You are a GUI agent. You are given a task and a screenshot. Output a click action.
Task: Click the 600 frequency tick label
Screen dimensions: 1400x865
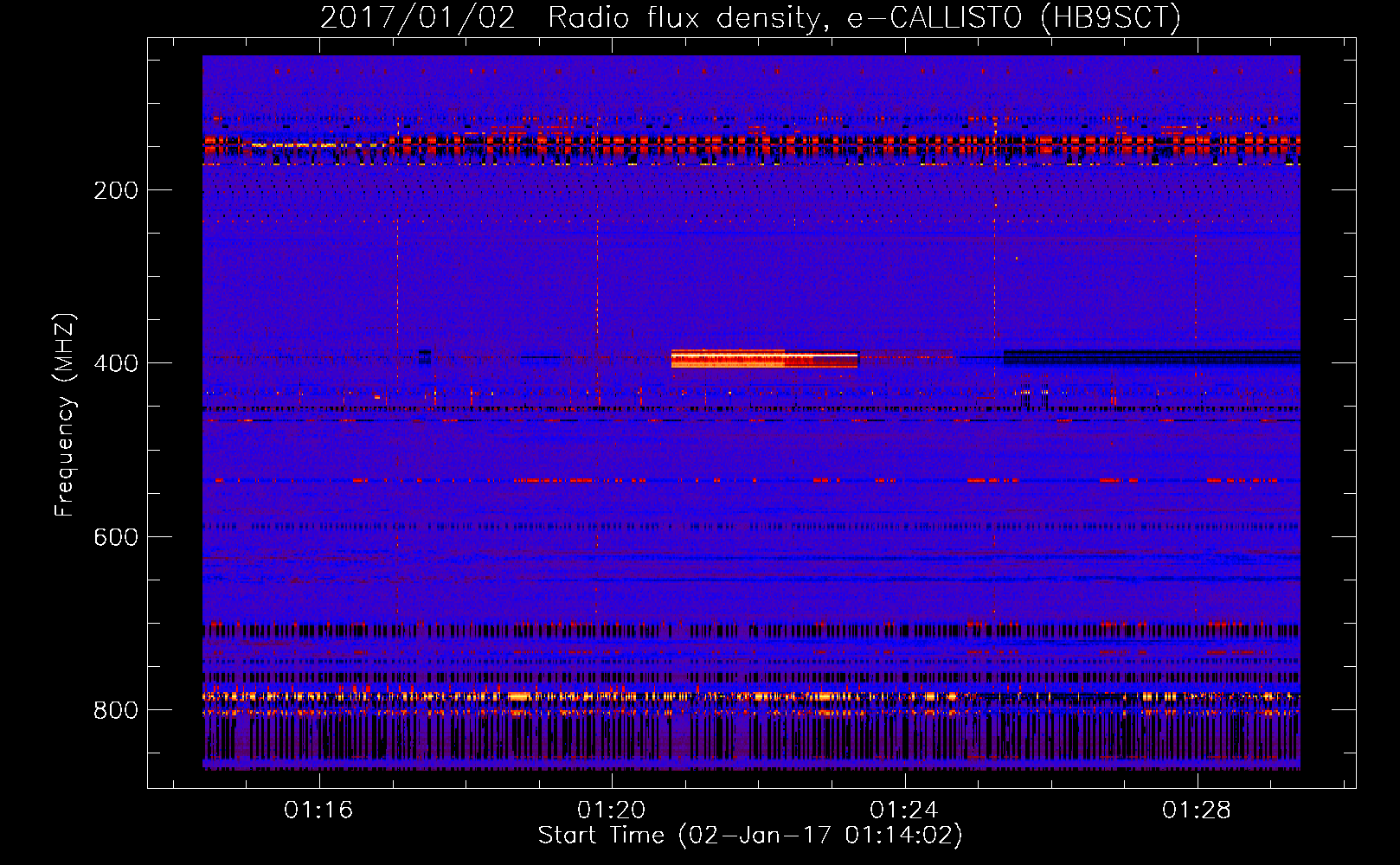pyautogui.click(x=116, y=537)
